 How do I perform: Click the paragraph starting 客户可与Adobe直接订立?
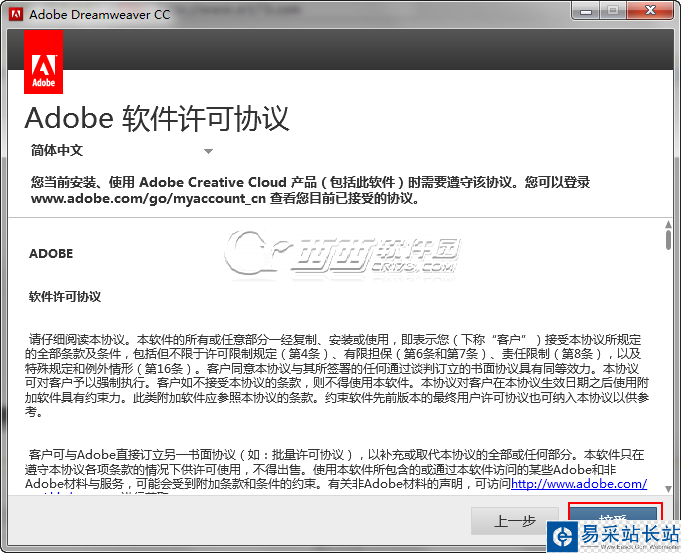336,471
